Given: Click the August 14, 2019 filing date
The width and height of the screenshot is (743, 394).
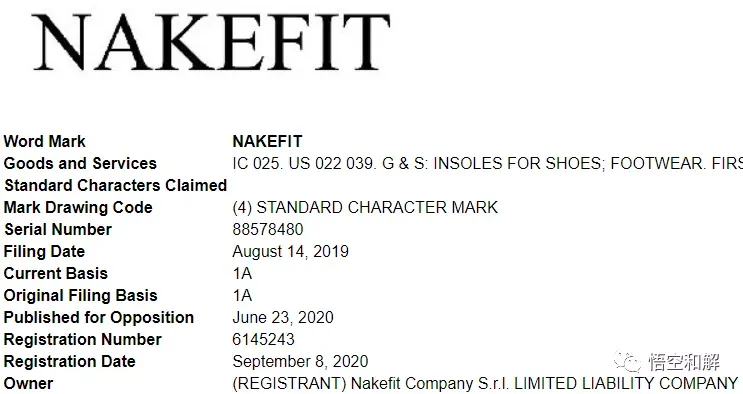Looking at the screenshot, I should coord(290,251).
